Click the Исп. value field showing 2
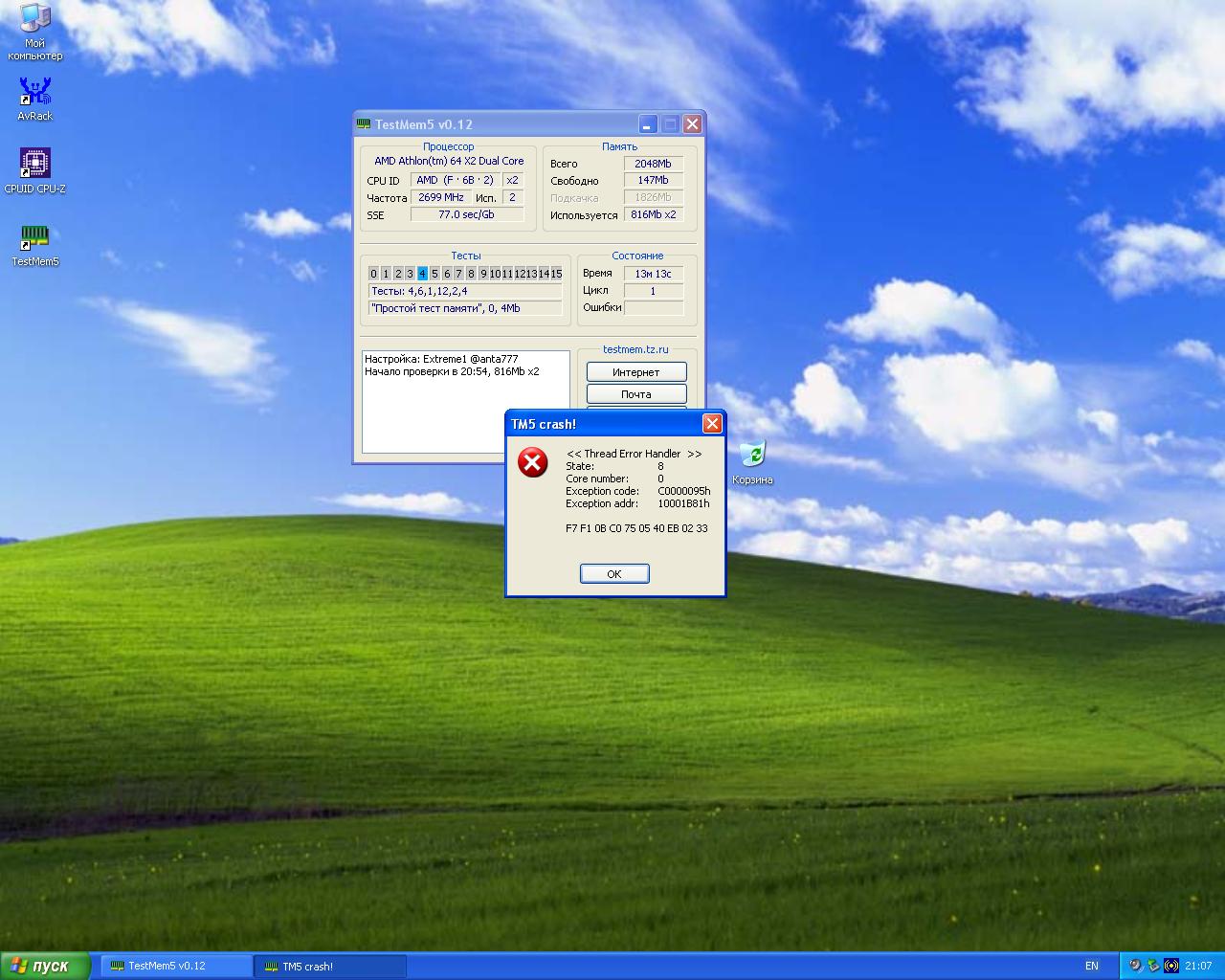 (x=513, y=197)
